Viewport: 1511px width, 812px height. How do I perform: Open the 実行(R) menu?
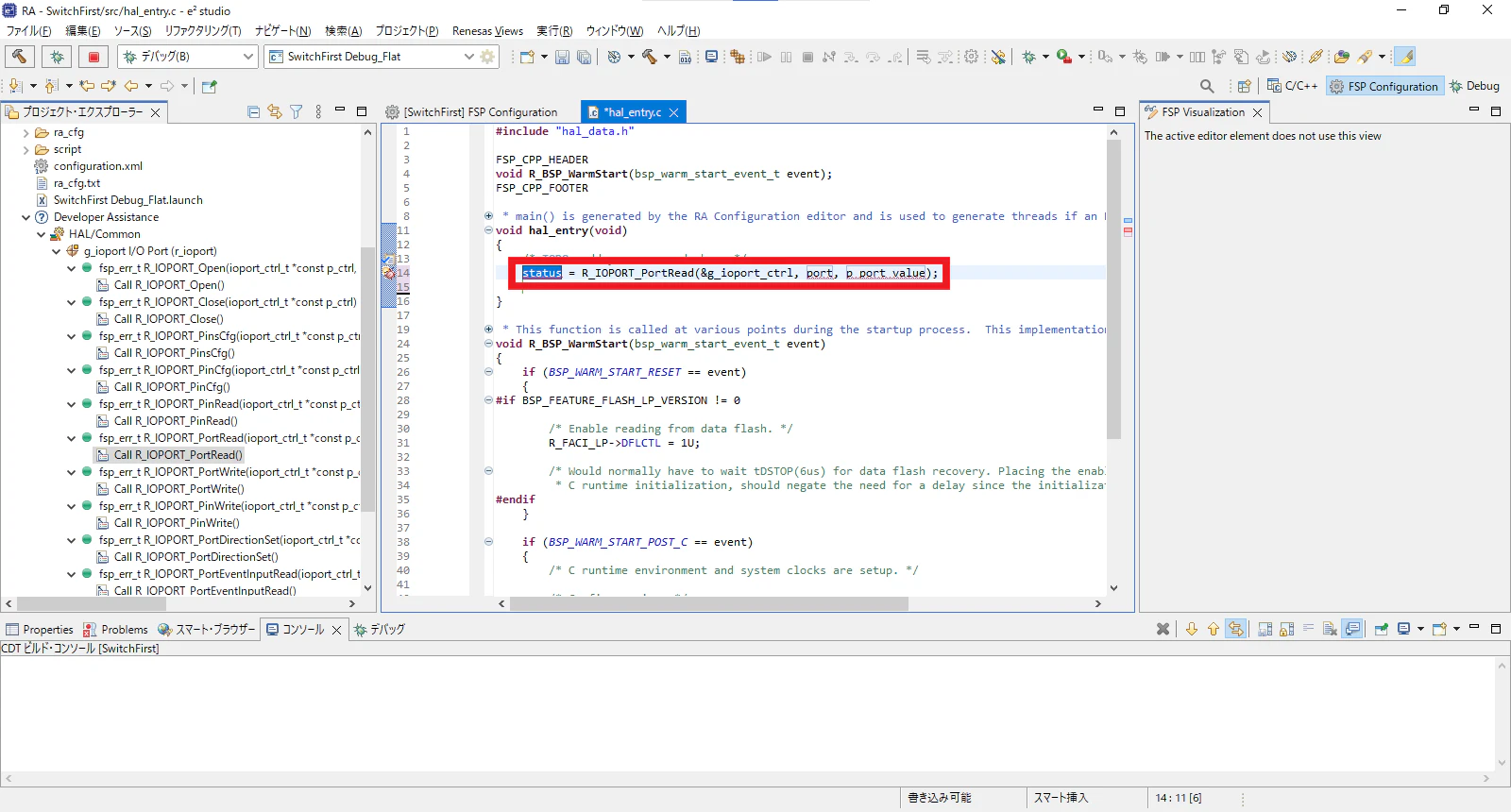(554, 31)
